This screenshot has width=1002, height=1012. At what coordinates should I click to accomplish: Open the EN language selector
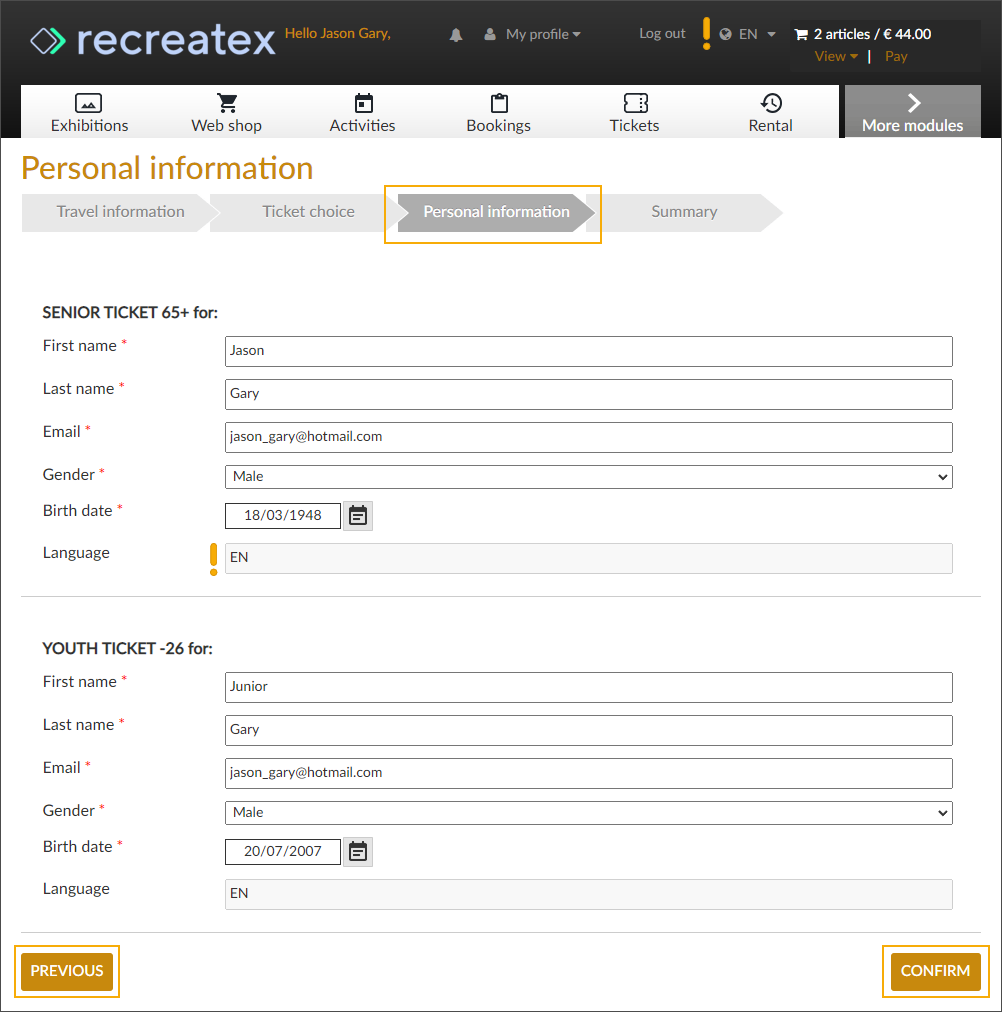coord(749,34)
